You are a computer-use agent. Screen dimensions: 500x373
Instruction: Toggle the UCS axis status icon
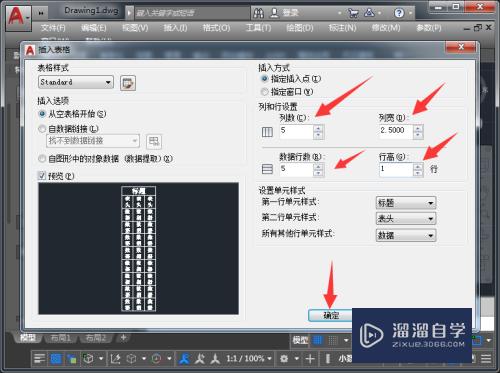click(115, 359)
